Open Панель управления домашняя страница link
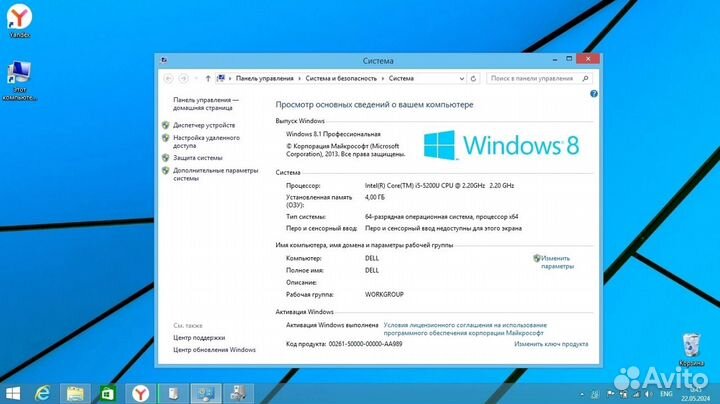720x404 pixels. [206, 104]
